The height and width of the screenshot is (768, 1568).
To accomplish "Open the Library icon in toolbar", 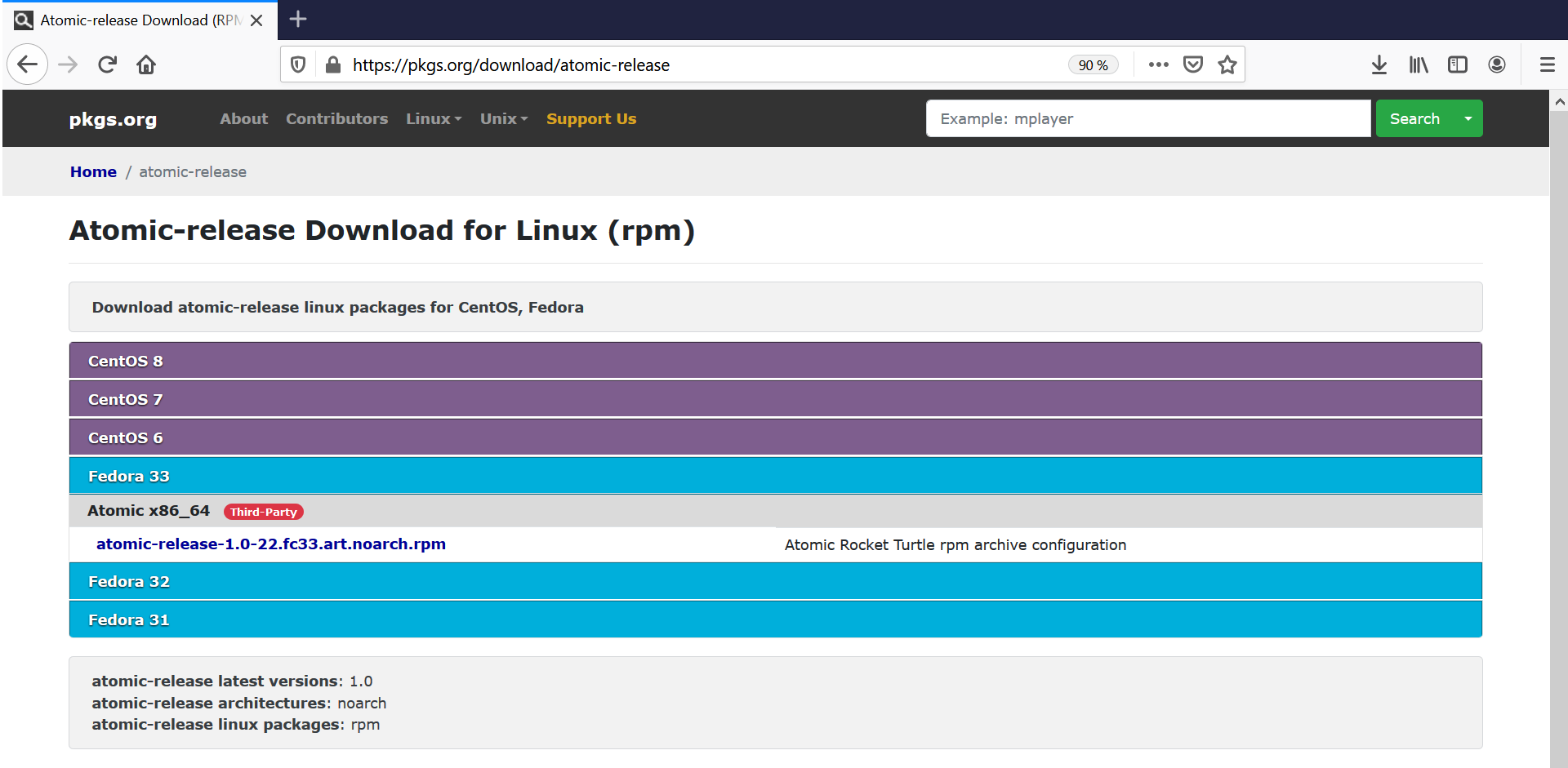I will [x=1419, y=64].
